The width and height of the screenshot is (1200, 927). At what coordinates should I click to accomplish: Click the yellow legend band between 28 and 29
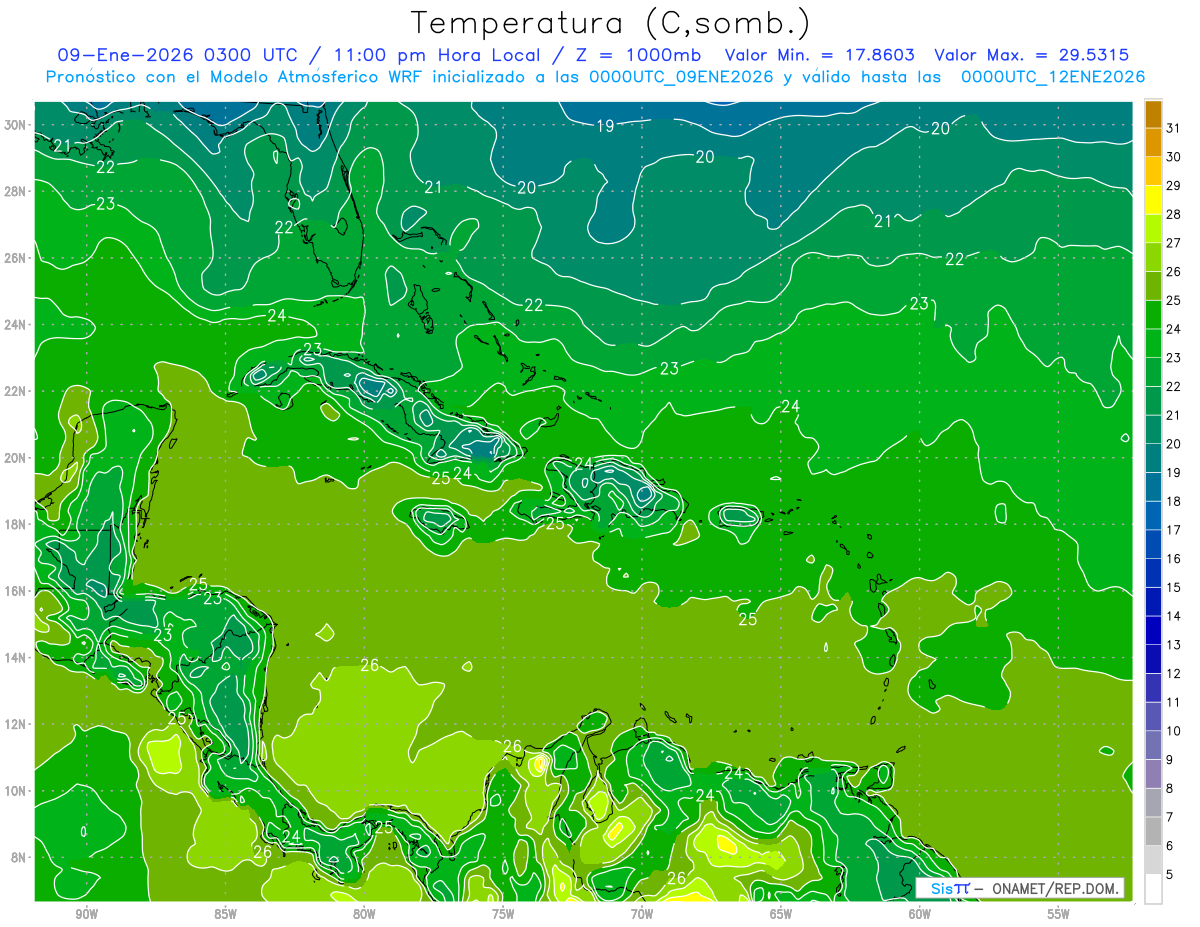1153,200
